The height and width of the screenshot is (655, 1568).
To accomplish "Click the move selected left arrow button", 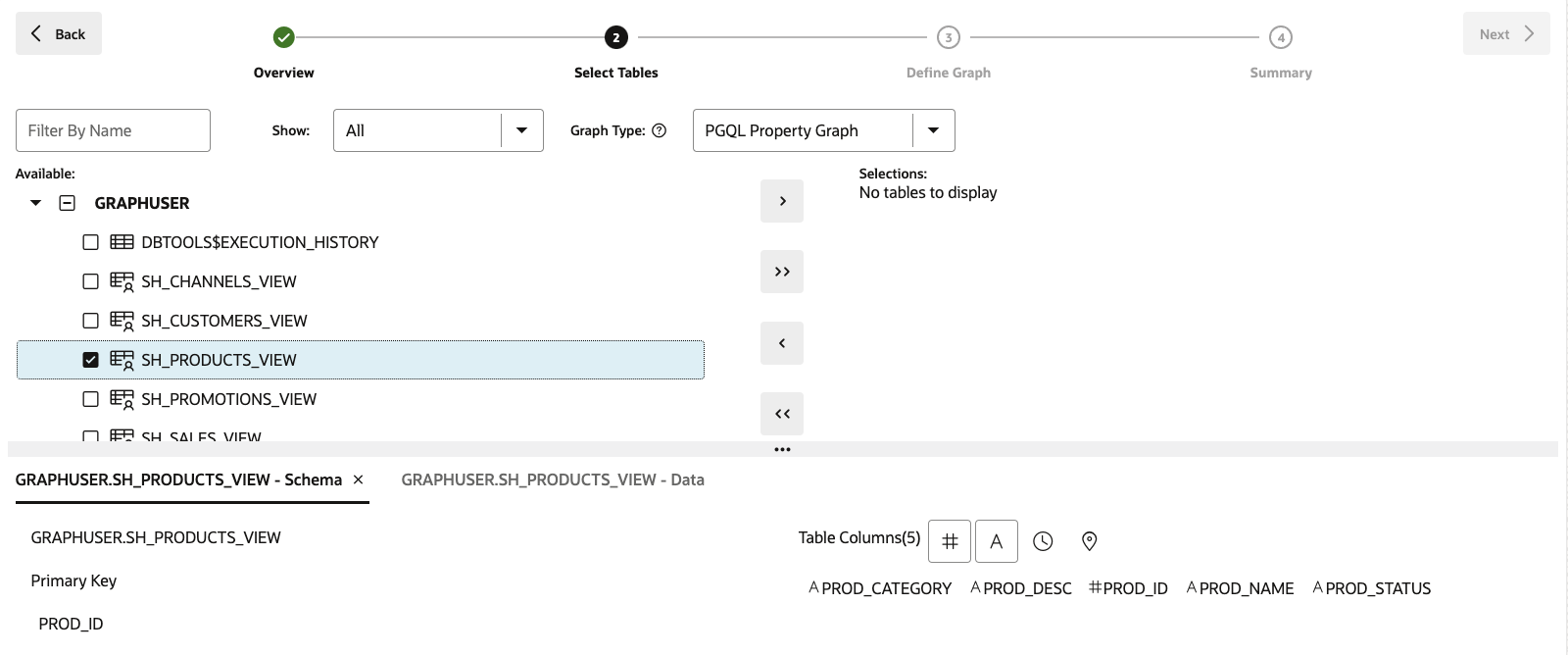I will (782, 343).
